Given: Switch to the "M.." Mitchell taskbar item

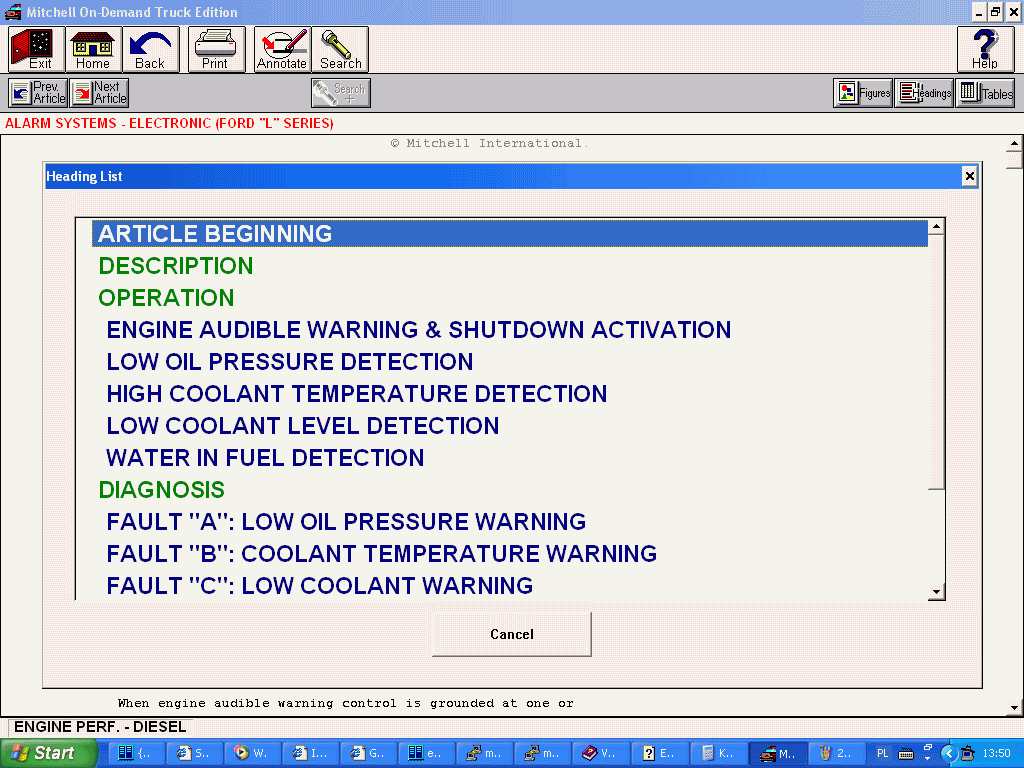Looking at the screenshot, I should click(x=778, y=754).
